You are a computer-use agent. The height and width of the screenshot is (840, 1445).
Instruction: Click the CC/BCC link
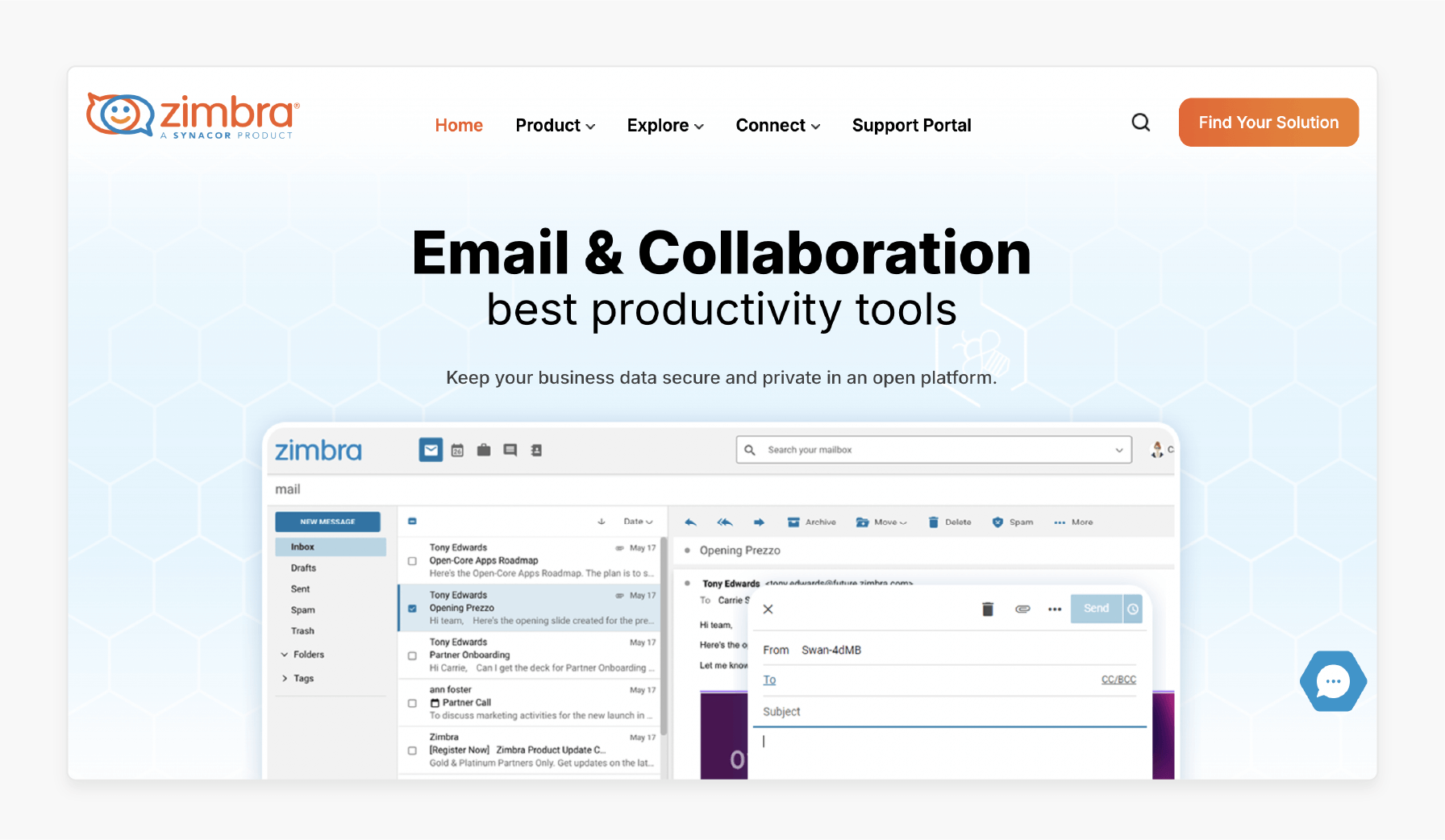point(1118,680)
